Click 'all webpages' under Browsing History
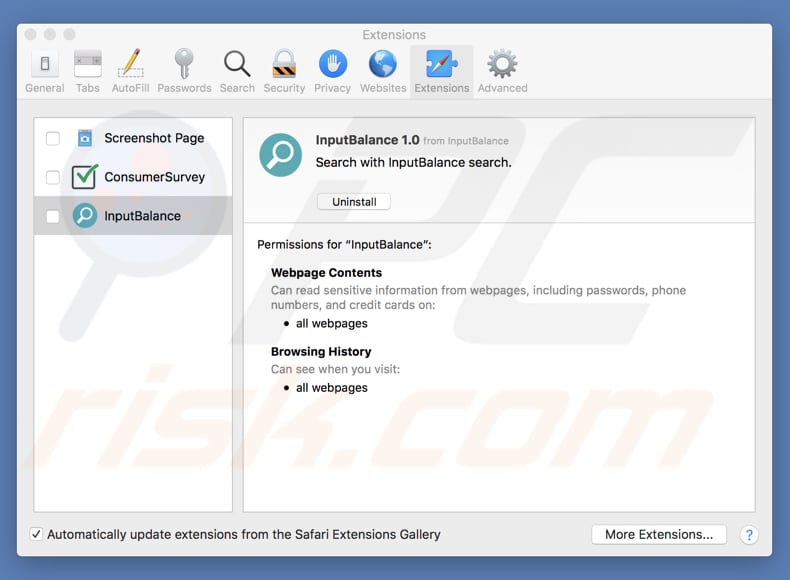The width and height of the screenshot is (790, 580). (x=332, y=388)
